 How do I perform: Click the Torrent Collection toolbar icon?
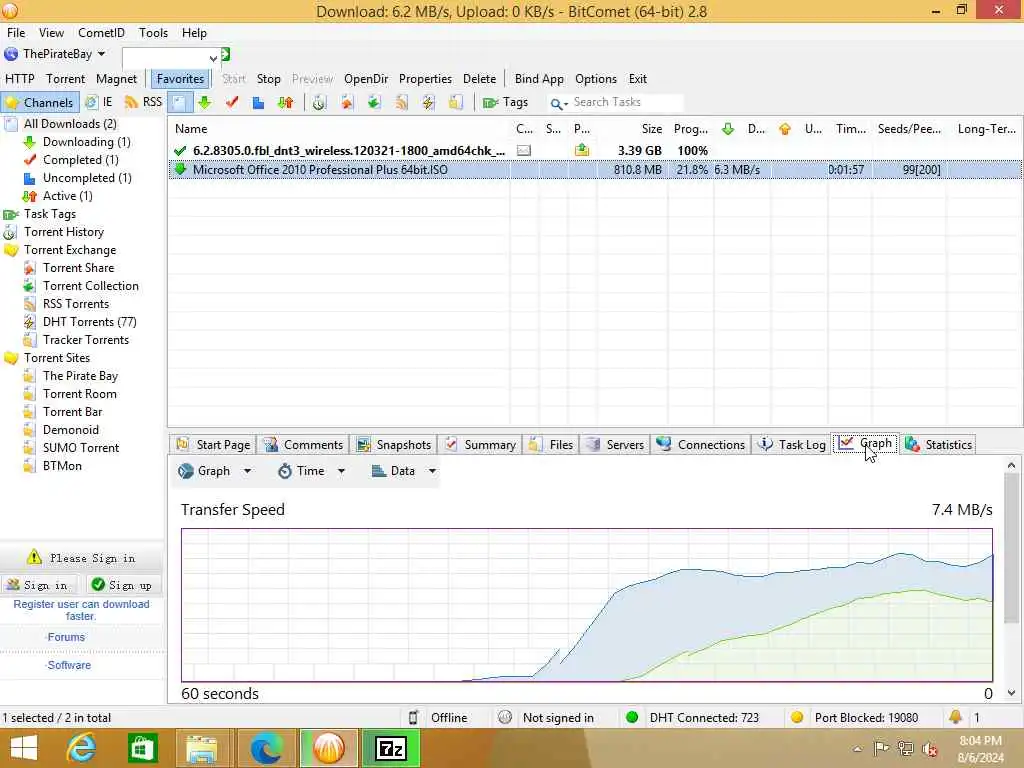[x=374, y=103]
